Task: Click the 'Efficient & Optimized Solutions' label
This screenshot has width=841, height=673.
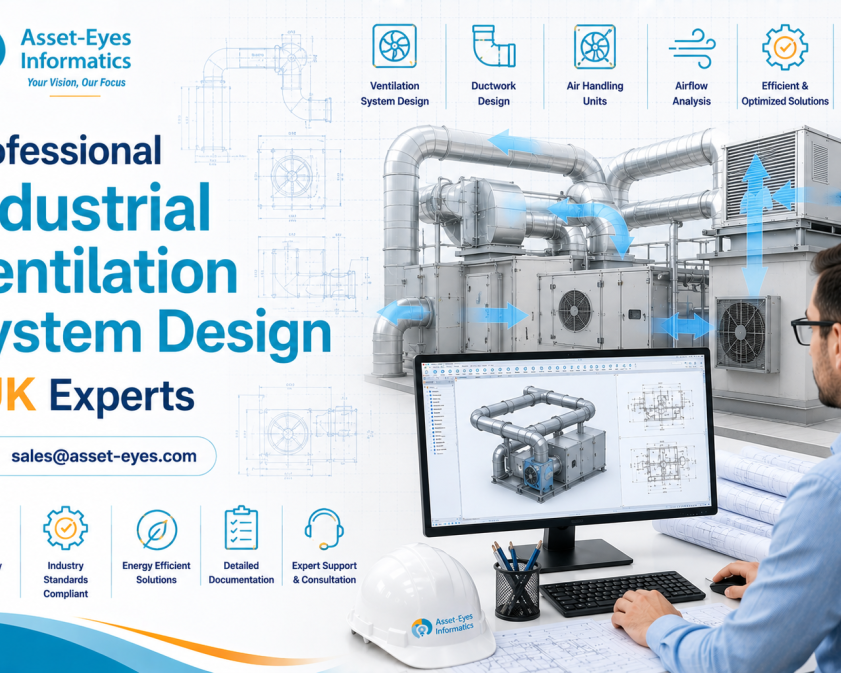Action: [x=785, y=93]
